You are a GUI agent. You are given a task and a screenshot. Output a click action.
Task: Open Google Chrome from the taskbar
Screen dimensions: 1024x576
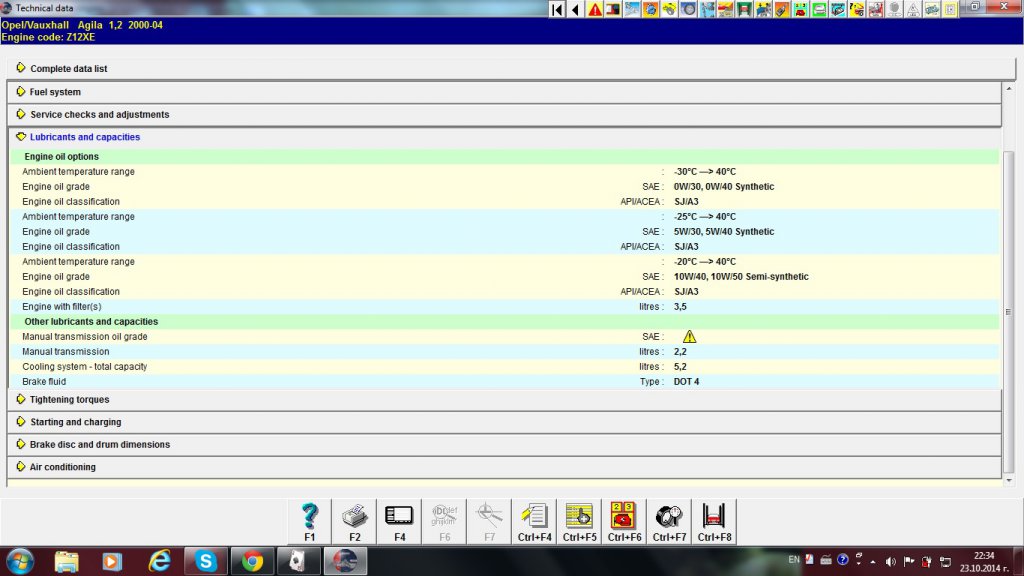pos(252,561)
